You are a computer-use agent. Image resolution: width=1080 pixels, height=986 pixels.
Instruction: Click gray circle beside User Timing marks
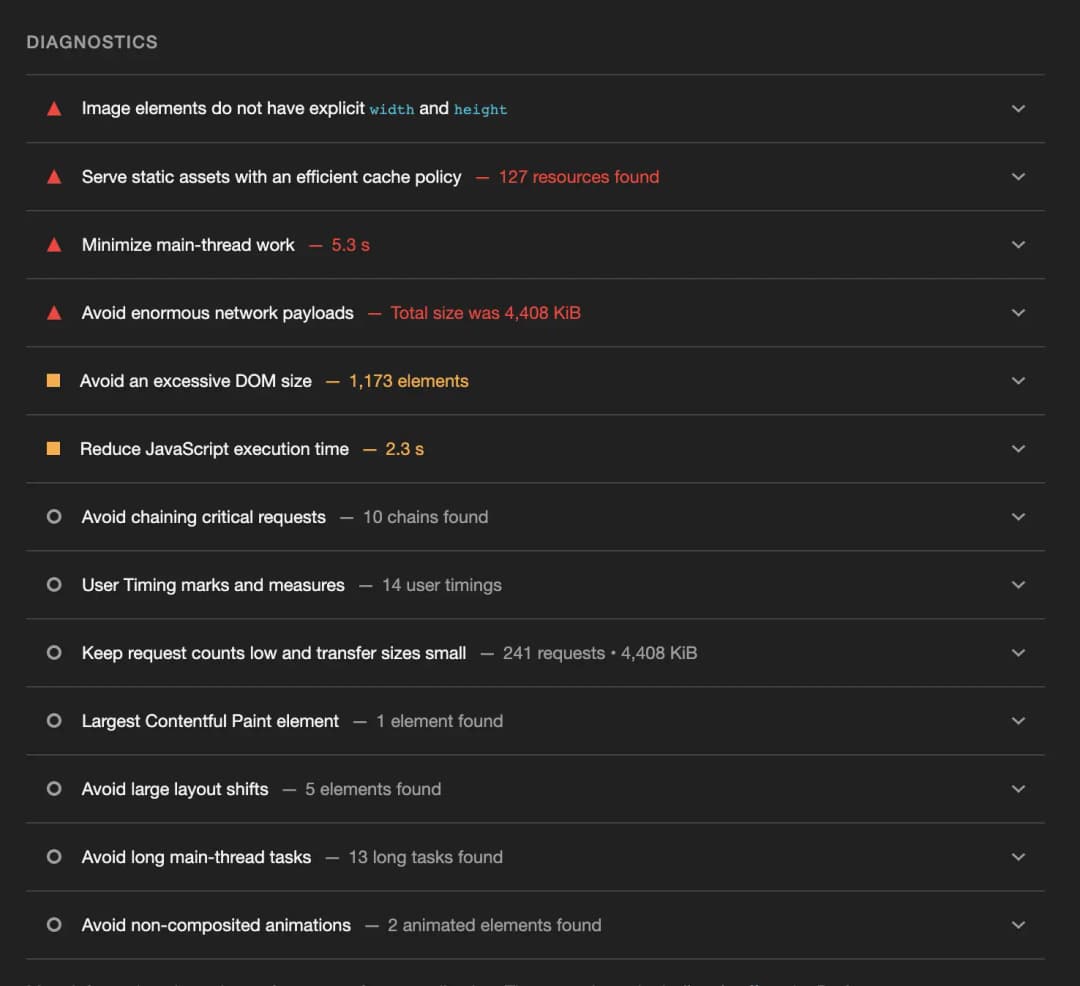54,585
